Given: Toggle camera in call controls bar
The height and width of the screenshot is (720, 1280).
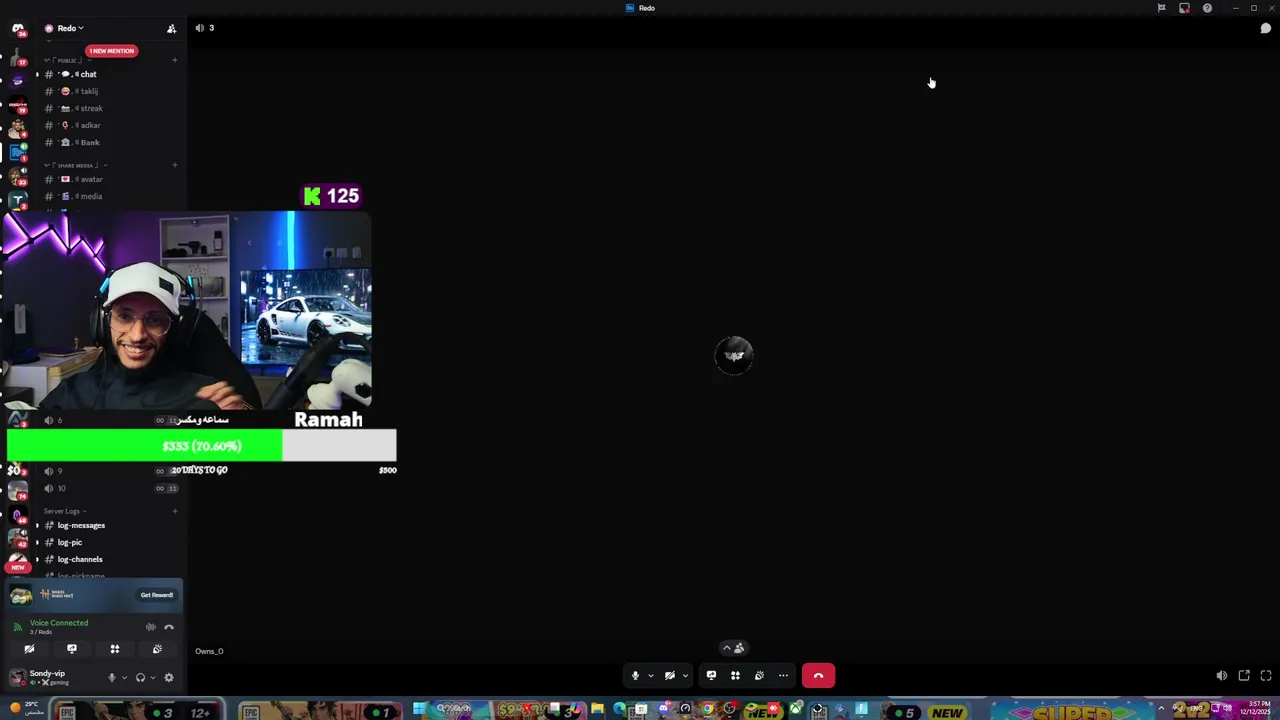Looking at the screenshot, I should [x=670, y=676].
